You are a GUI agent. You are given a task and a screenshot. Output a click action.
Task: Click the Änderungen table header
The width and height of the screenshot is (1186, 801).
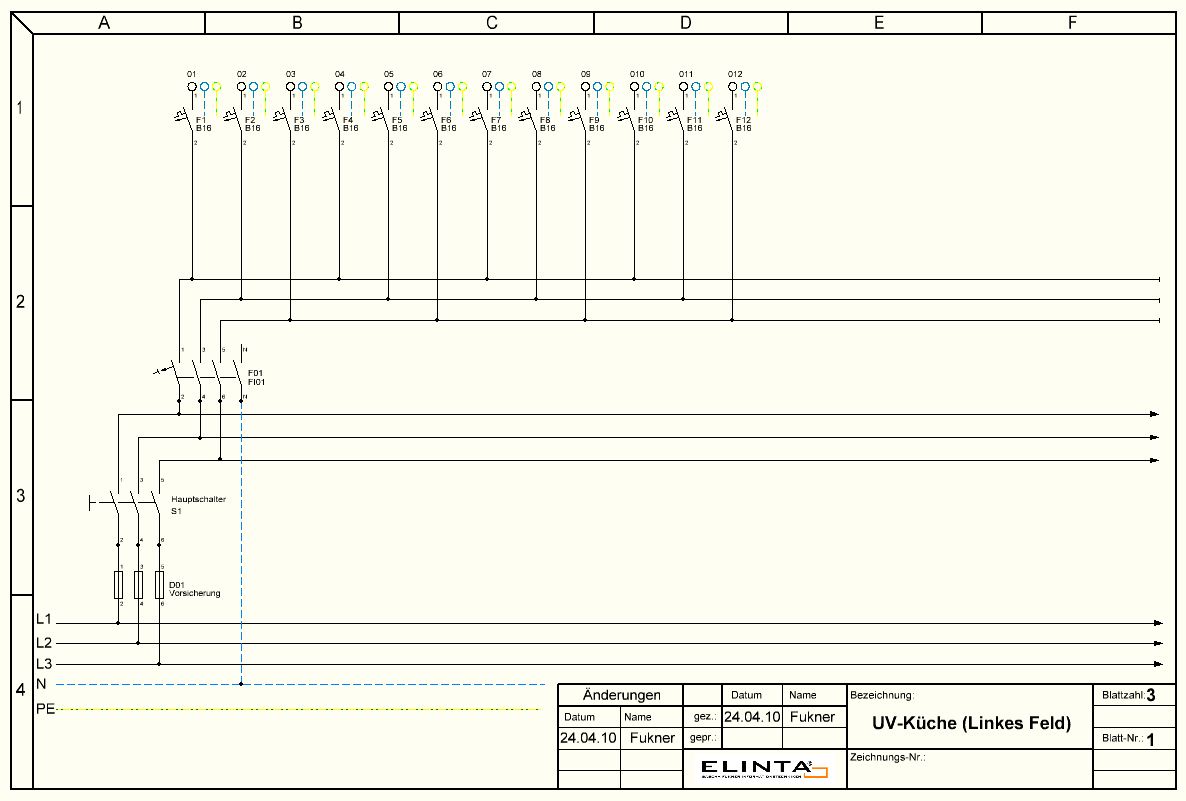click(621, 695)
